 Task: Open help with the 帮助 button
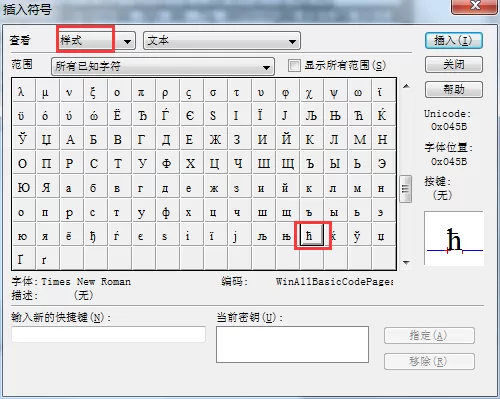point(454,89)
